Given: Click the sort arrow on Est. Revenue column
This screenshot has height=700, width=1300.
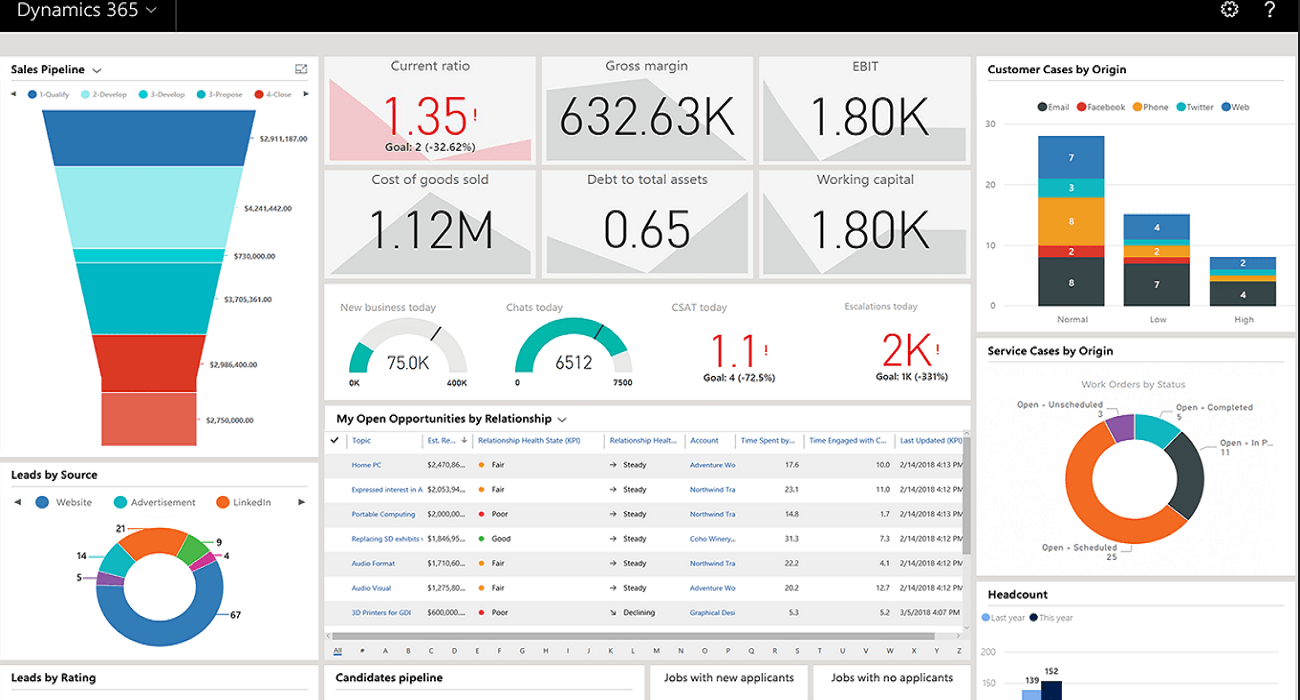Looking at the screenshot, I should [x=463, y=440].
